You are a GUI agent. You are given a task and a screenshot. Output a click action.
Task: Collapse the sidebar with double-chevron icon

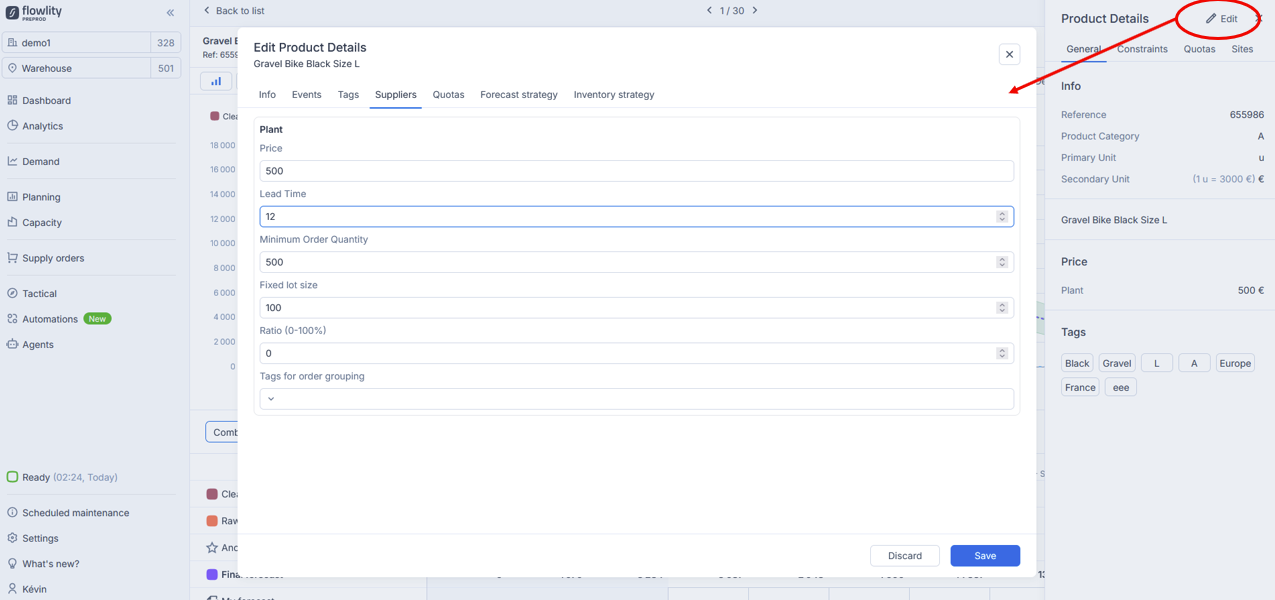point(170,13)
